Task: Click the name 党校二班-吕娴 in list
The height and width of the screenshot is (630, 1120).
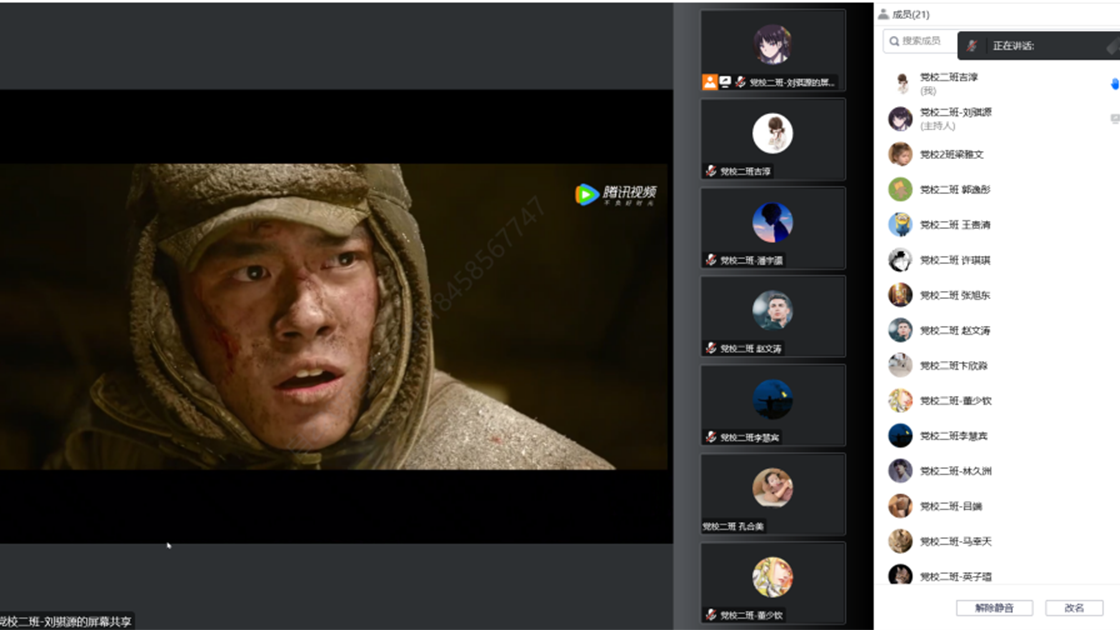Action: pos(951,506)
